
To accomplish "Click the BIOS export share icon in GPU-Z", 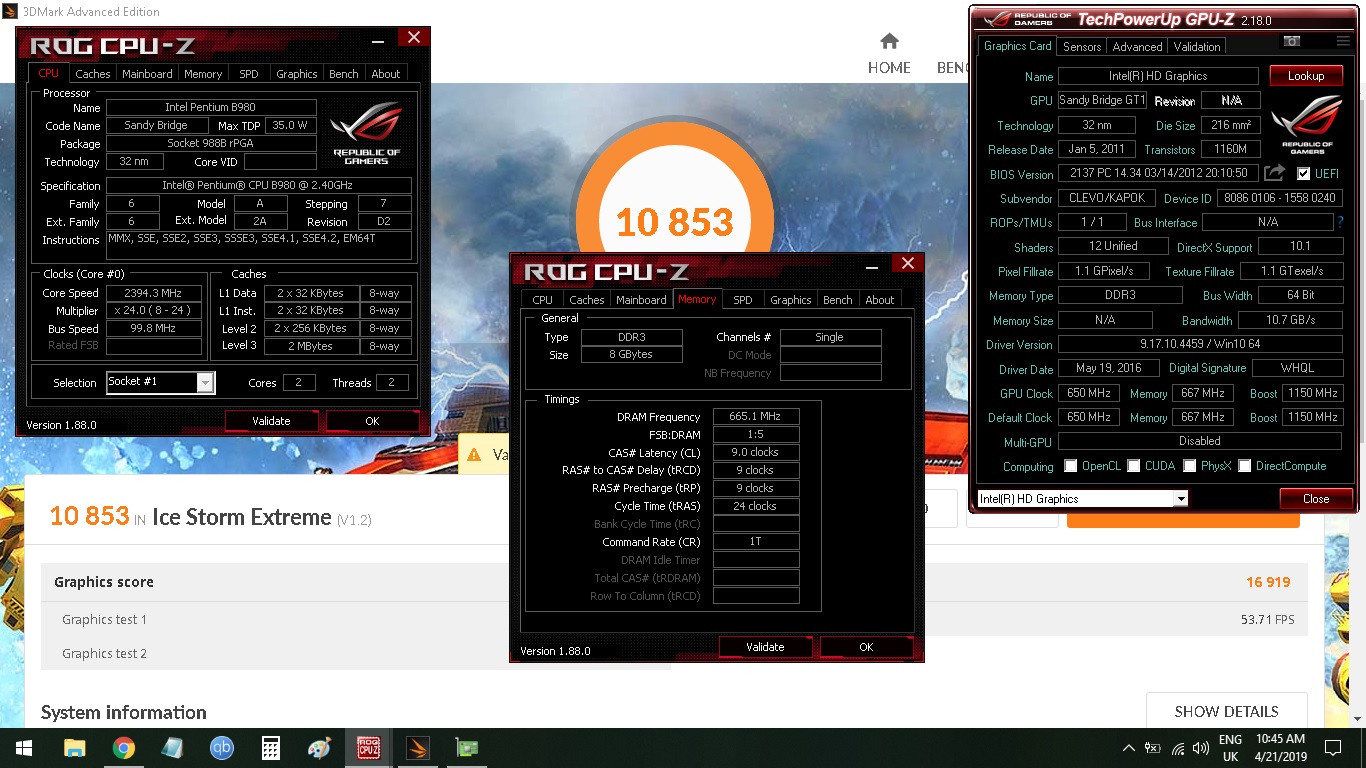I will click(x=1274, y=173).
